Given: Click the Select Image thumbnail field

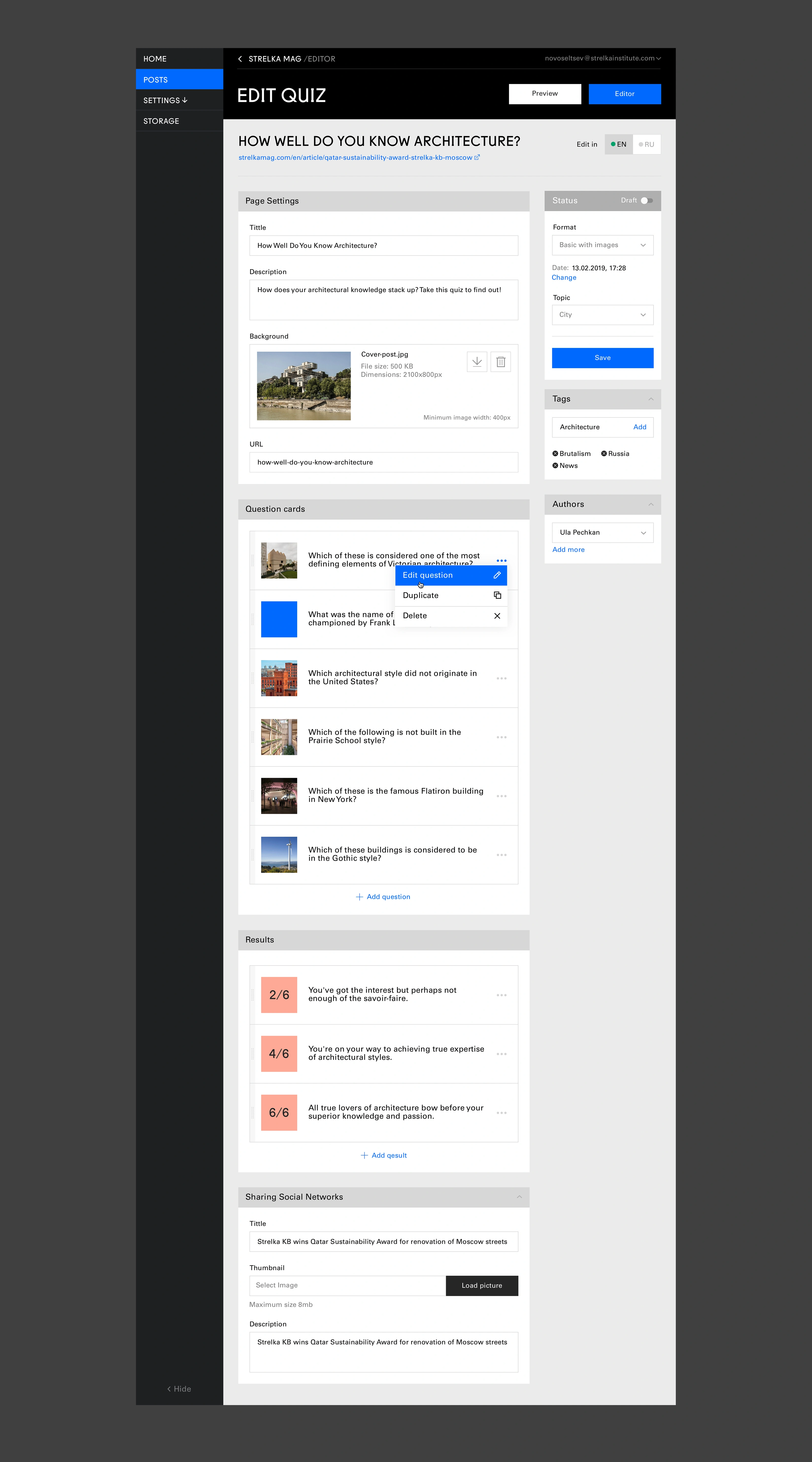Looking at the screenshot, I should coord(348,1285).
